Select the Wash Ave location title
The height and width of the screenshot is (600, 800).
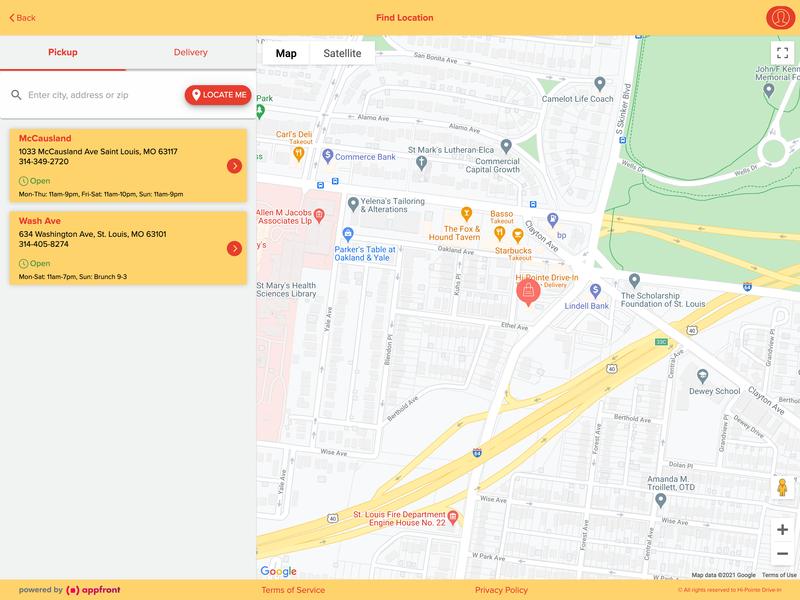pyautogui.click(x=40, y=221)
